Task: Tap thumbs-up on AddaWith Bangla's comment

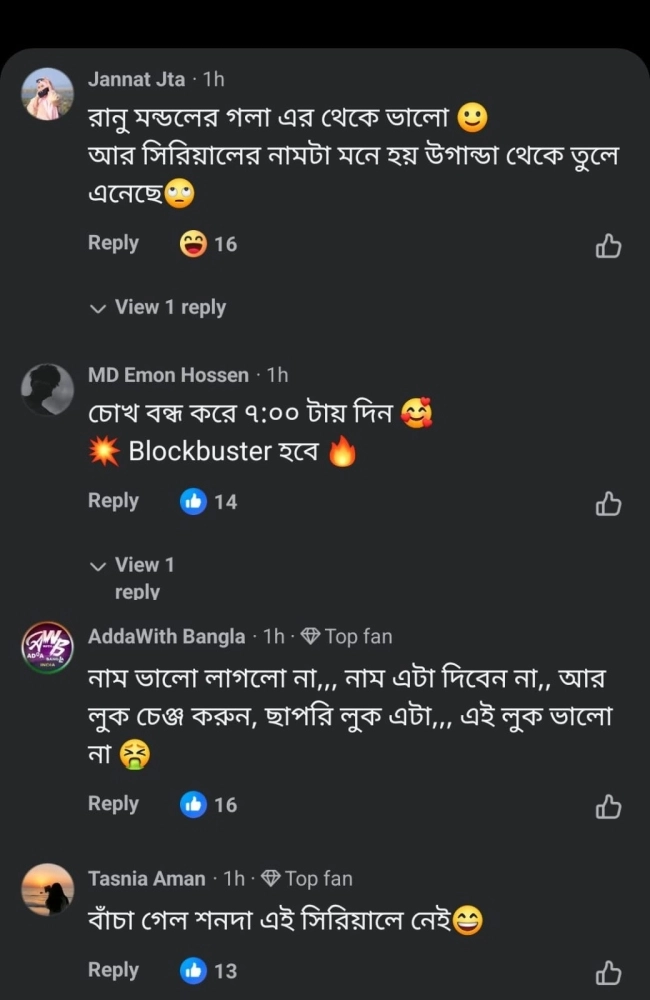Action: tap(608, 806)
